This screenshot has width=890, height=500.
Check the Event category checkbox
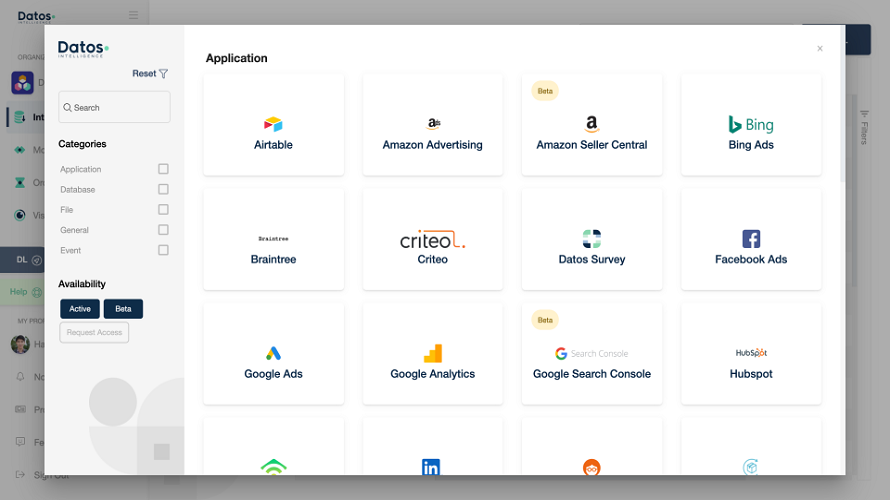tap(163, 250)
